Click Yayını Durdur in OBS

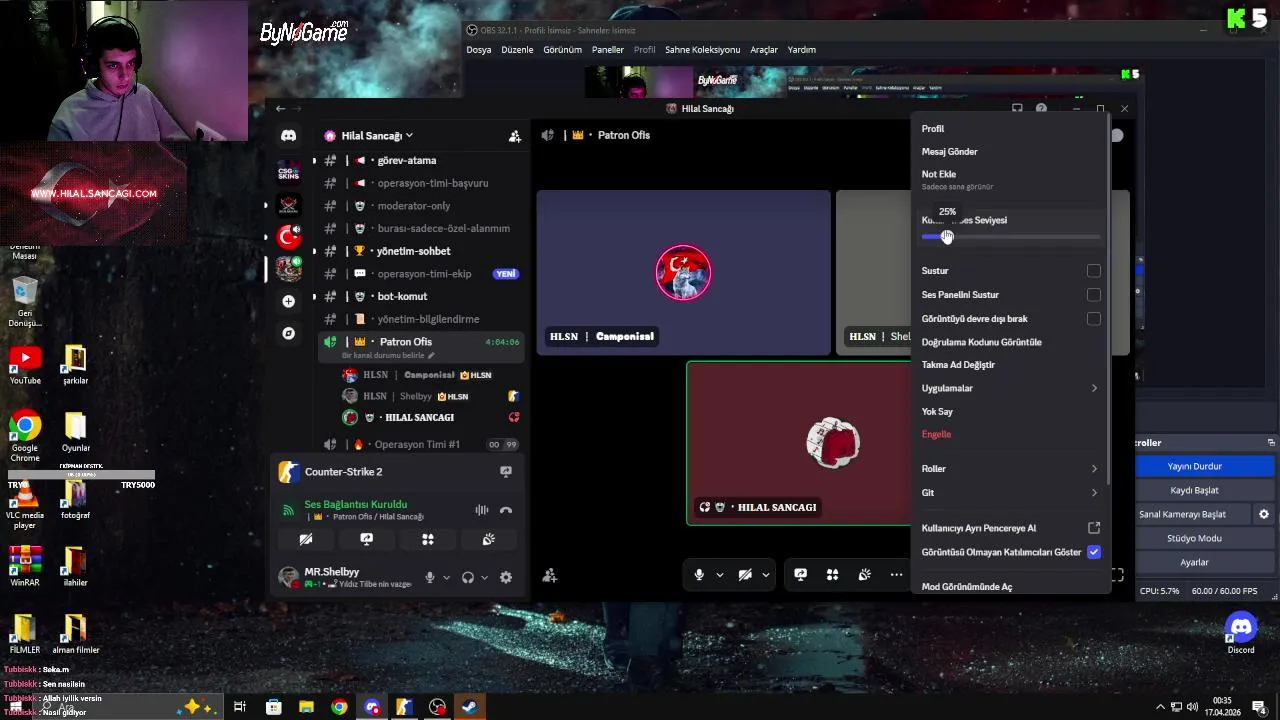tap(1194, 466)
